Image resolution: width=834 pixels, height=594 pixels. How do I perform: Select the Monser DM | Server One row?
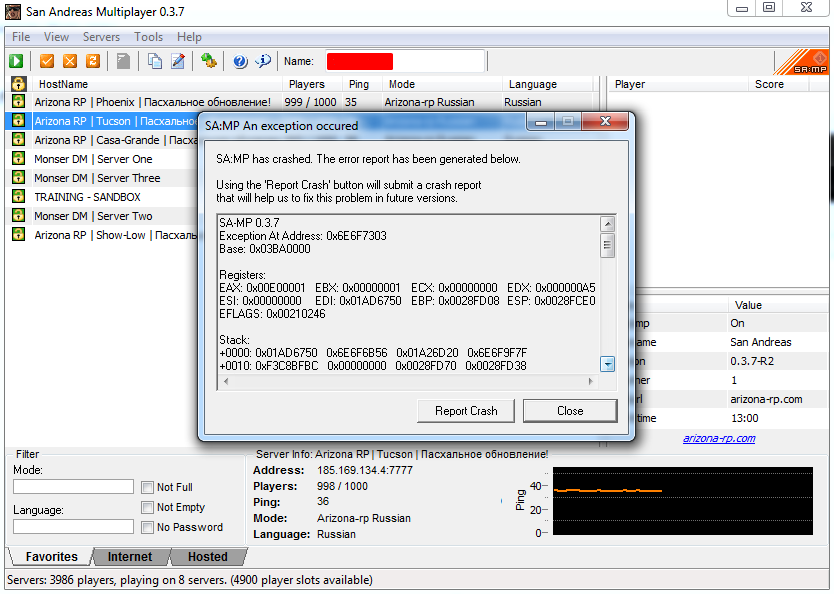click(x=103, y=159)
